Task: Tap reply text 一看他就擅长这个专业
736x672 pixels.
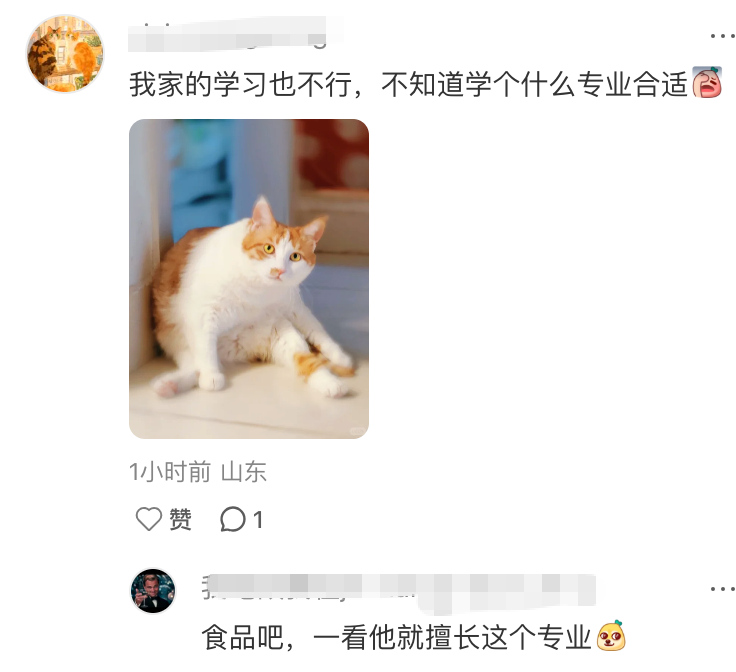Action: 452,638
